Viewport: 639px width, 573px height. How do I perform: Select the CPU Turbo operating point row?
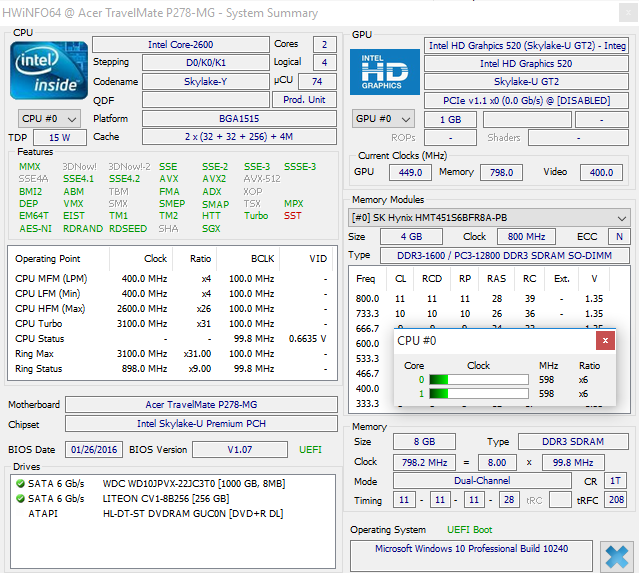pos(172,324)
